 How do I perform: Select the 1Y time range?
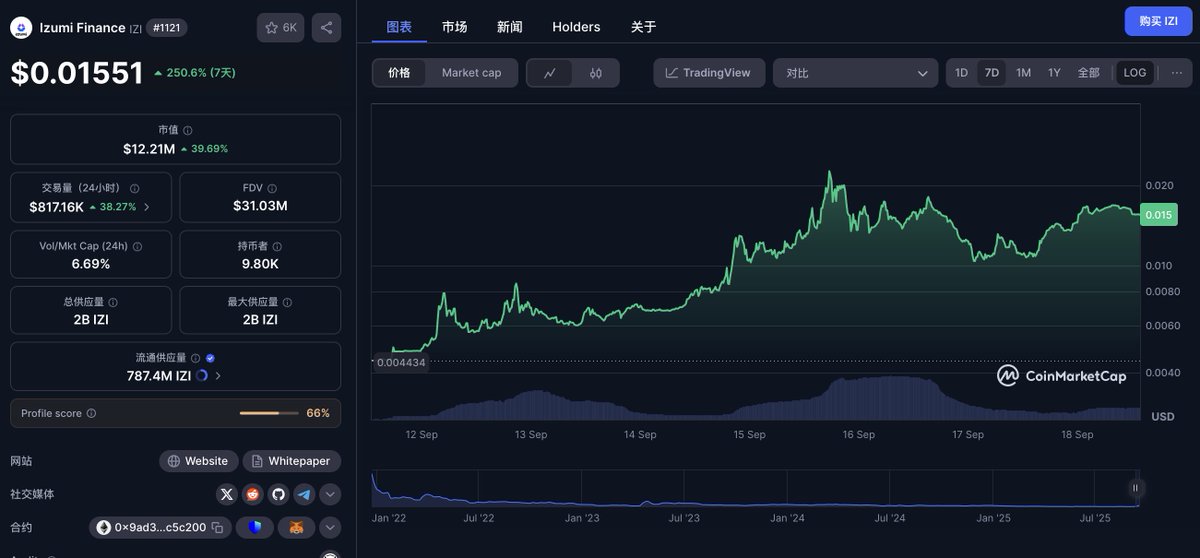point(1054,73)
